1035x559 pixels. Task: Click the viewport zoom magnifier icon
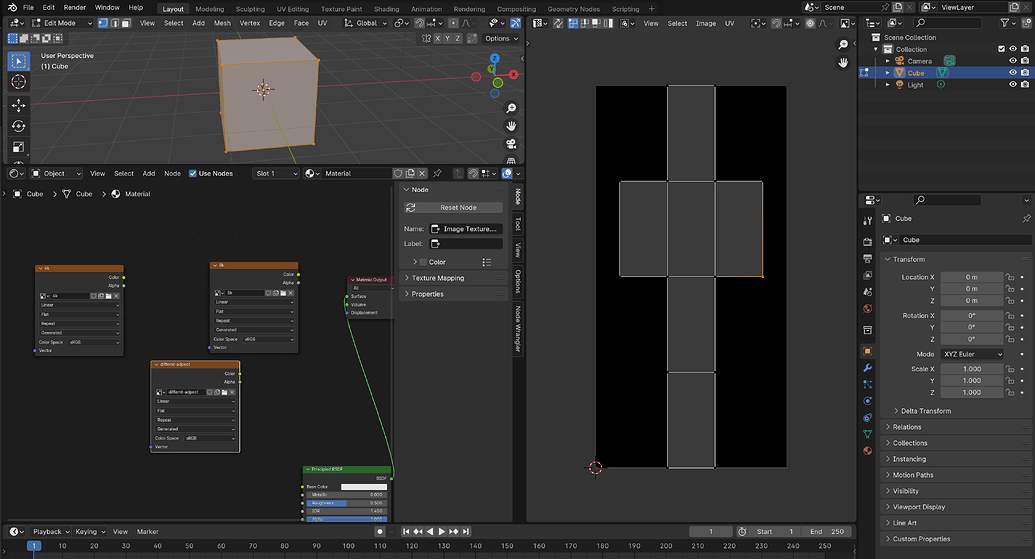(x=511, y=108)
